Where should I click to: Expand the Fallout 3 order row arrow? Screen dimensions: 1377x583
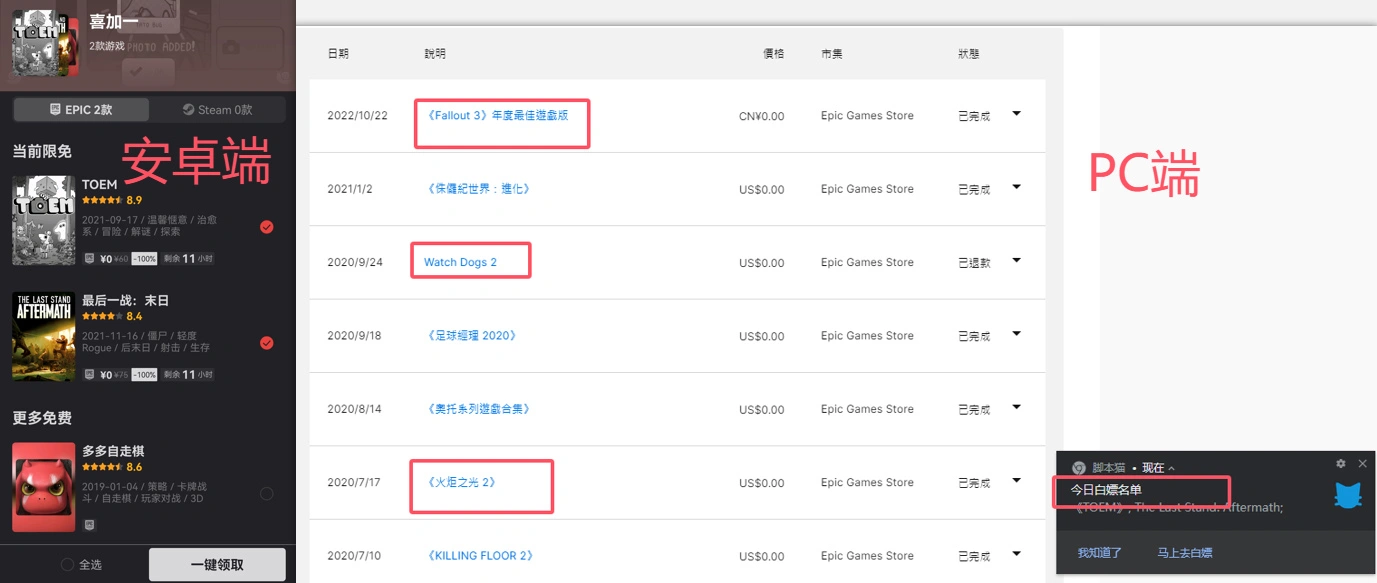(1017, 114)
